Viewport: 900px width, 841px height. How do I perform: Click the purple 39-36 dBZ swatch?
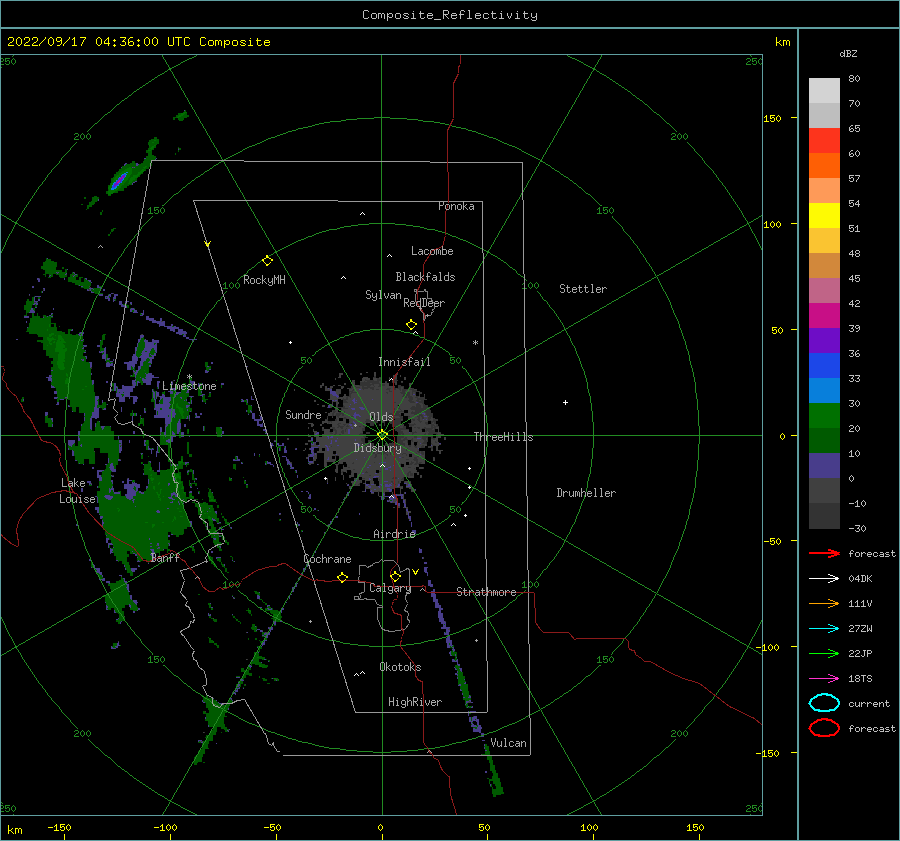(x=824, y=340)
